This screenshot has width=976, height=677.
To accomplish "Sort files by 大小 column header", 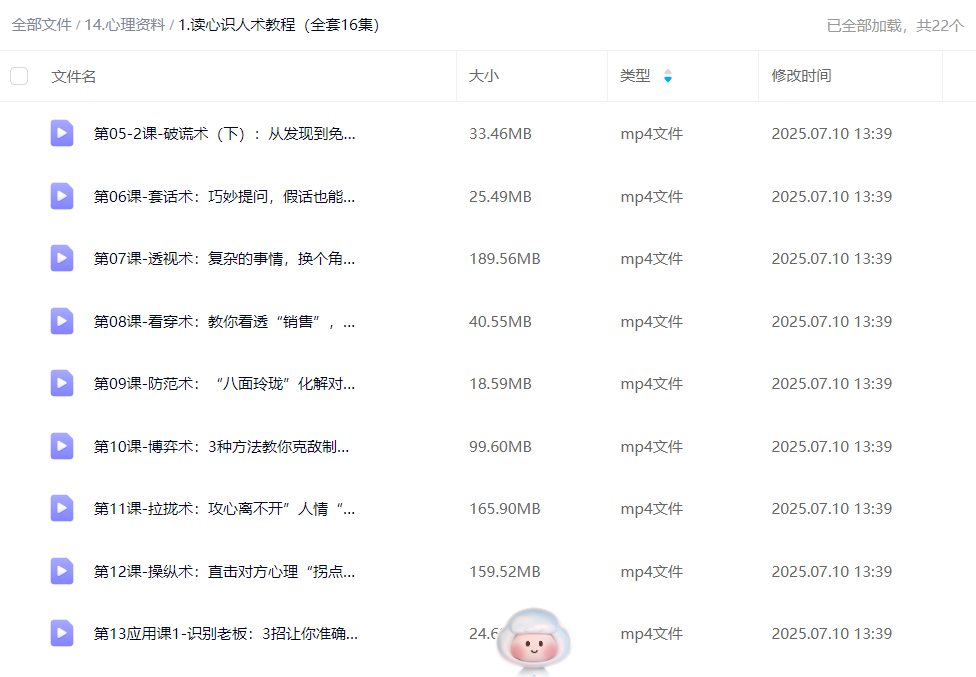I will pos(484,76).
